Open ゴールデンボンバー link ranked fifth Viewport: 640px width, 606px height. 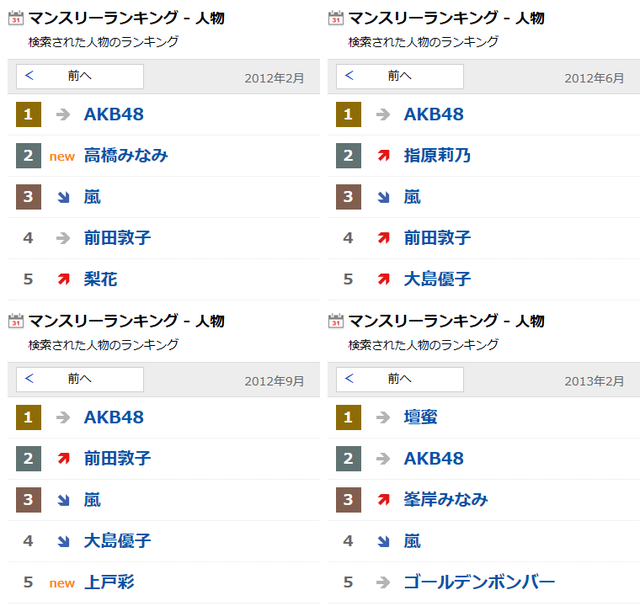(480, 582)
